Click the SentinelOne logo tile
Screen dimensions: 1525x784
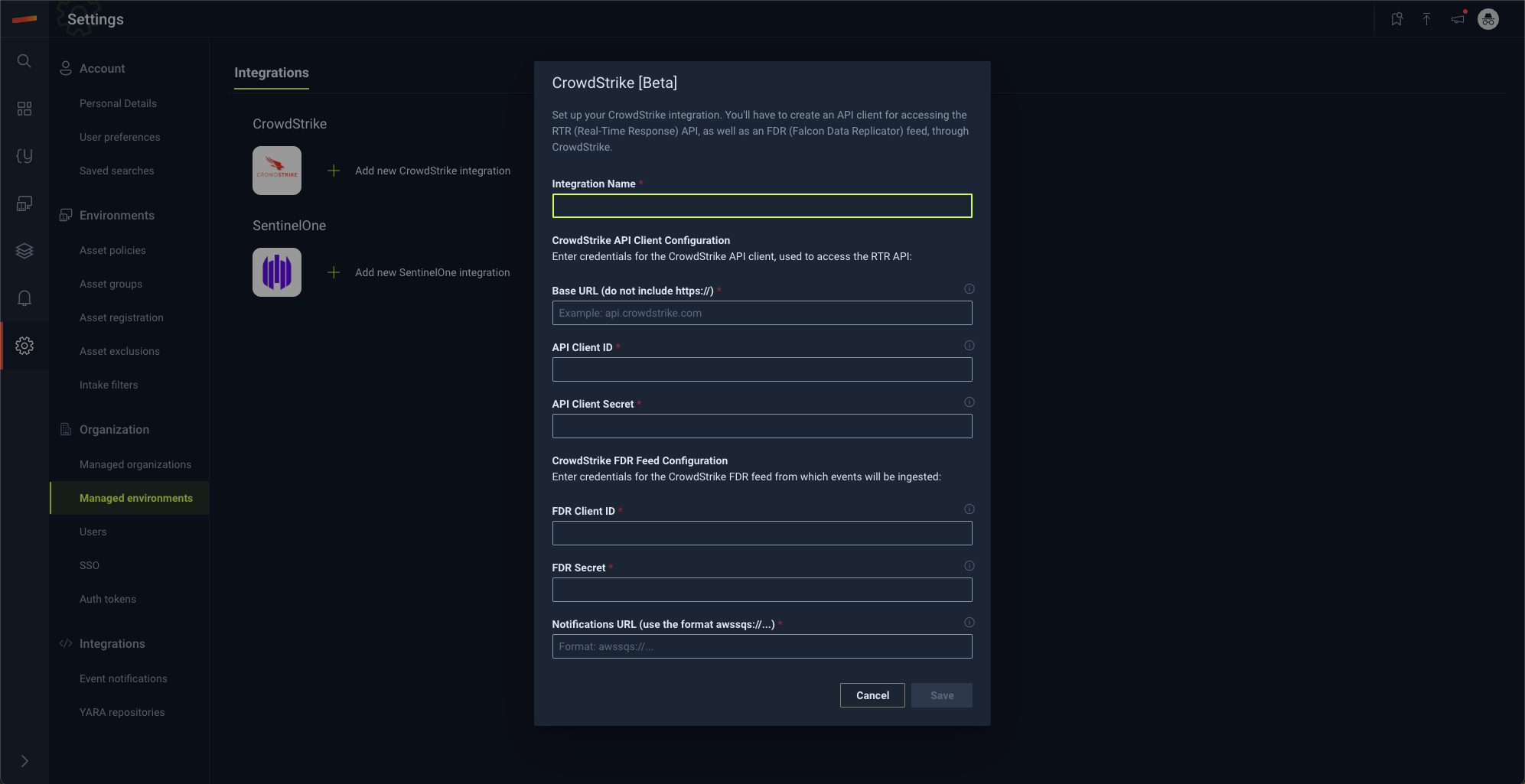pyautogui.click(x=277, y=272)
